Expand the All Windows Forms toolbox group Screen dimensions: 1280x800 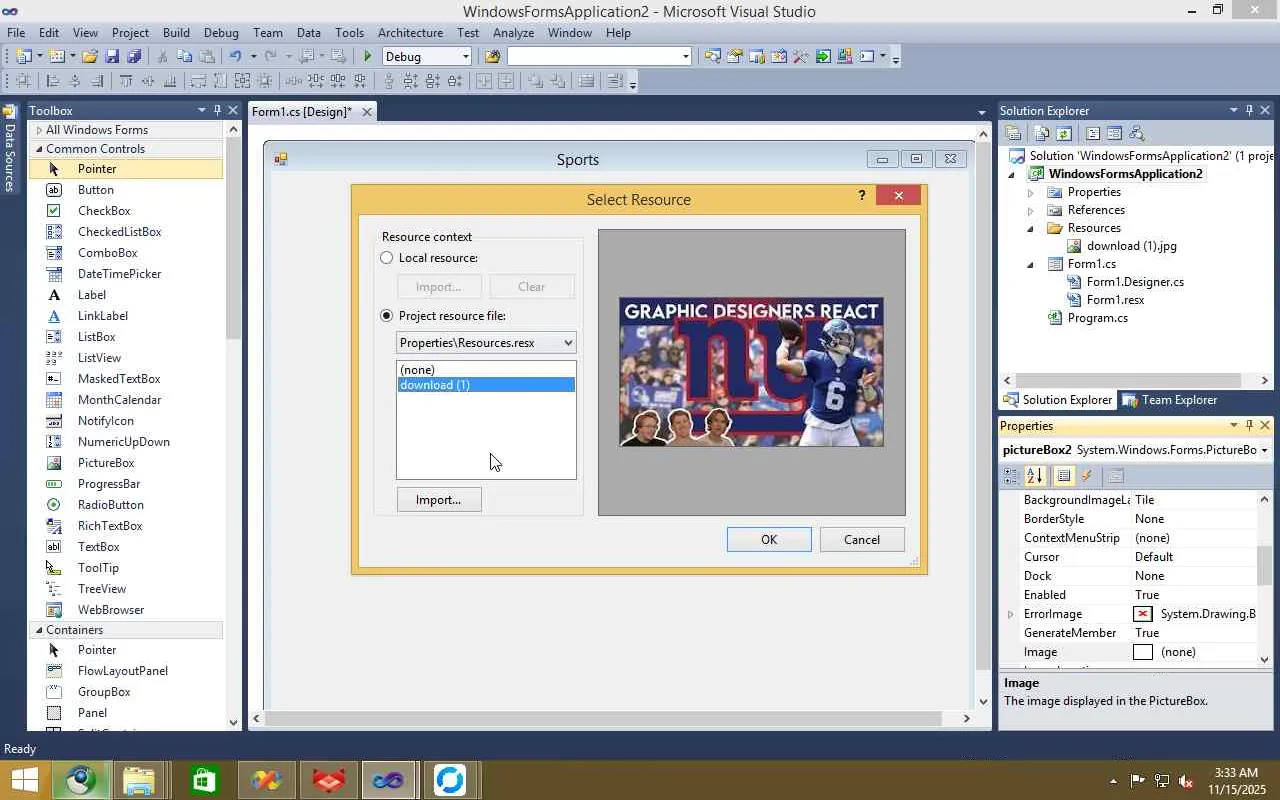(x=39, y=130)
